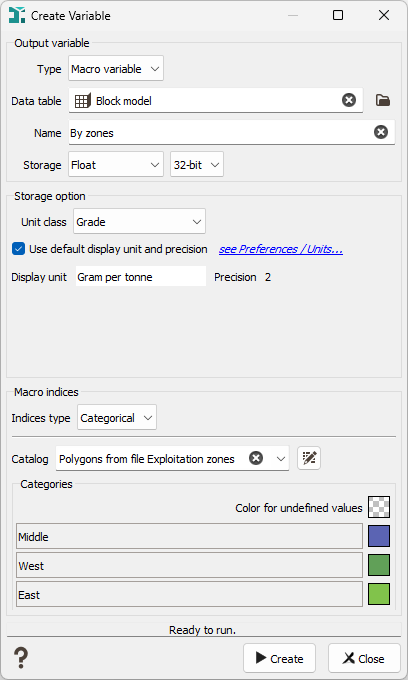
Task: Open the 32-bit storage size dropdown
Action: (x=197, y=164)
